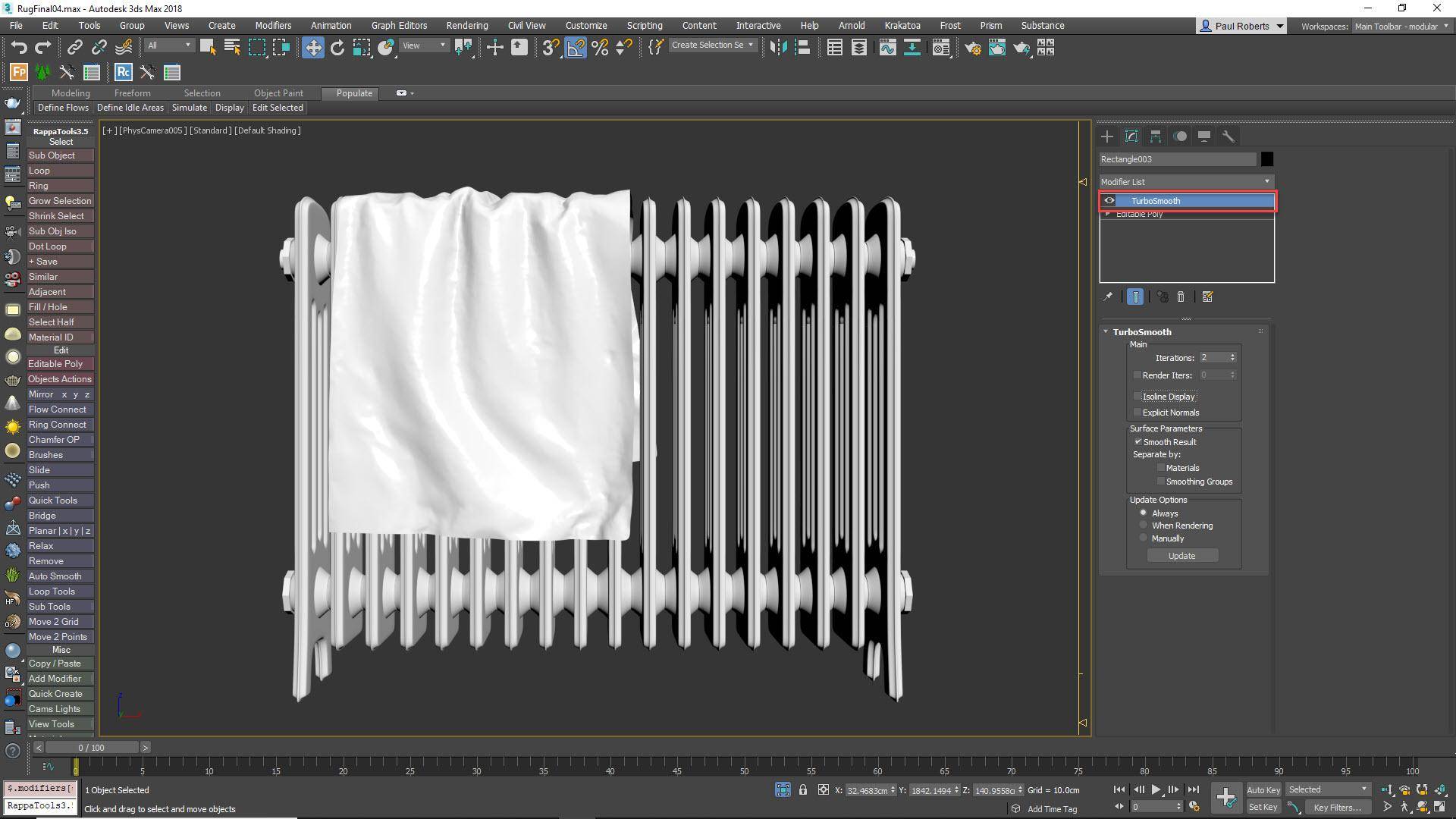
Task: Click the Update button
Action: pyautogui.click(x=1181, y=556)
